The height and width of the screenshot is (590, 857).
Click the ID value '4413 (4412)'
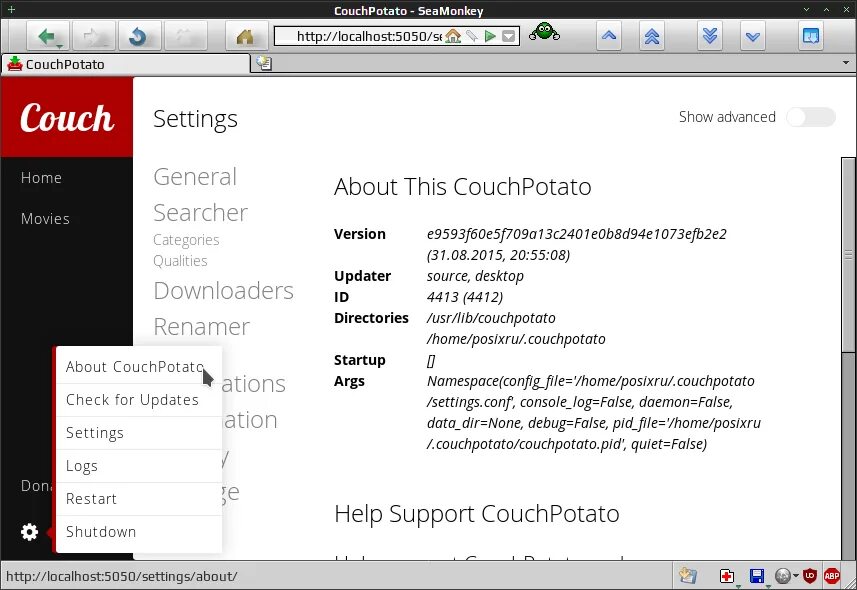pyautogui.click(x=465, y=297)
